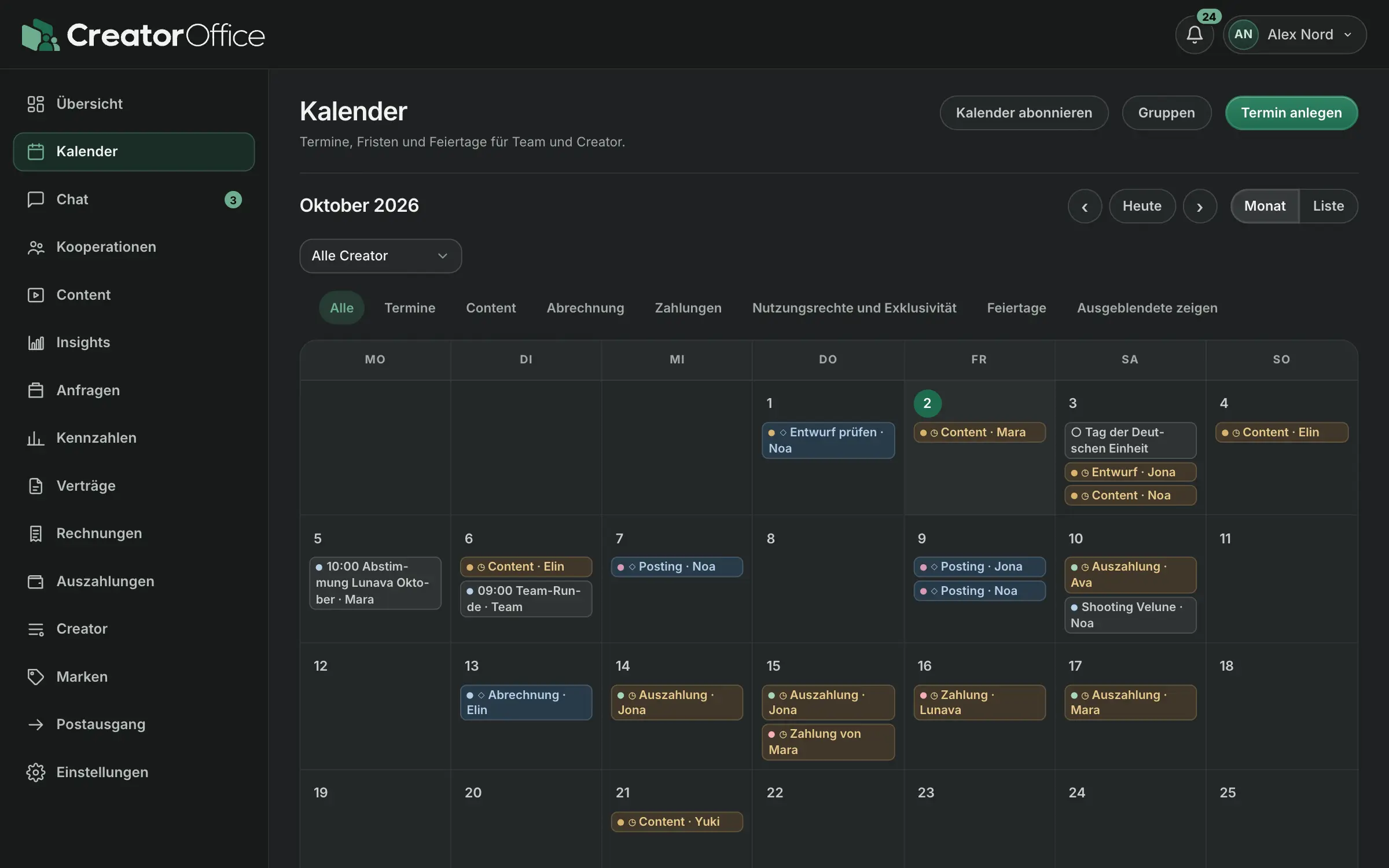Click the Verträge document icon
Screen dimensions: 1389x868
click(36, 486)
